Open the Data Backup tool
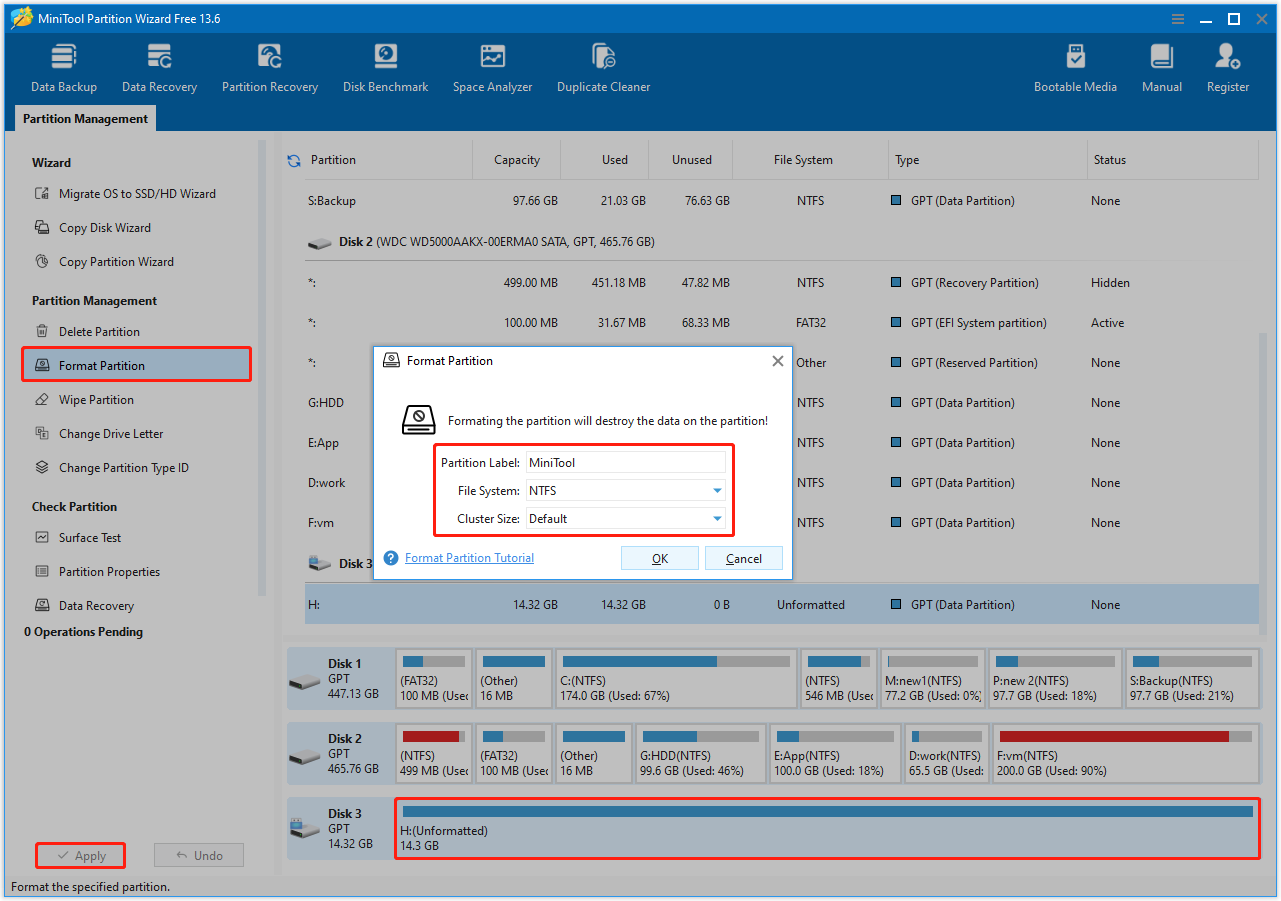 (x=64, y=68)
